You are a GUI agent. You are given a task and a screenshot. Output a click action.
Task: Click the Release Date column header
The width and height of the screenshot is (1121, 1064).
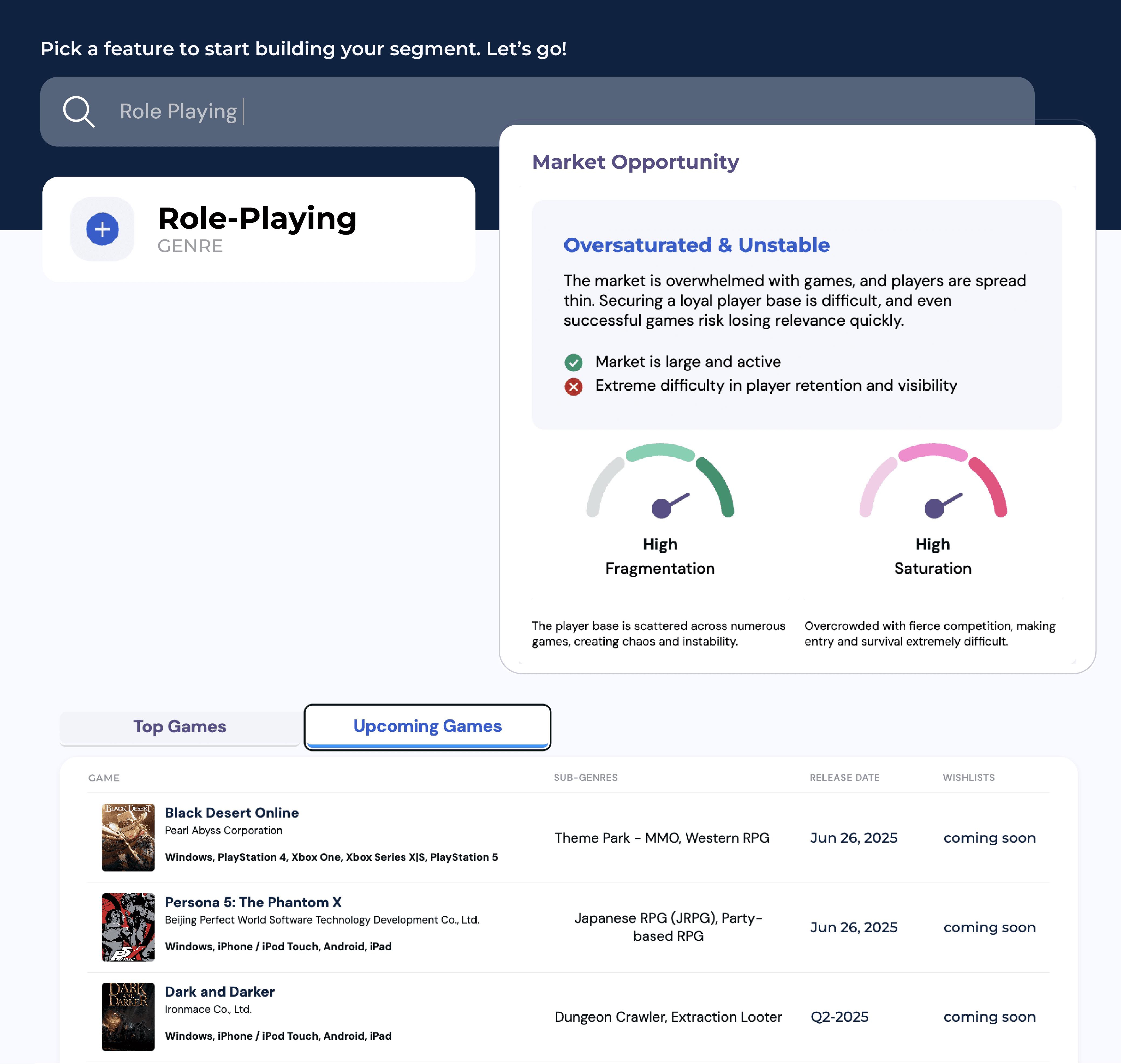[844, 778]
